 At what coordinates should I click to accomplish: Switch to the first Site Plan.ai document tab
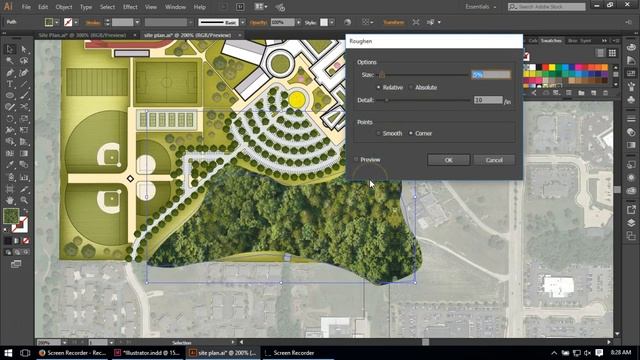coord(82,36)
